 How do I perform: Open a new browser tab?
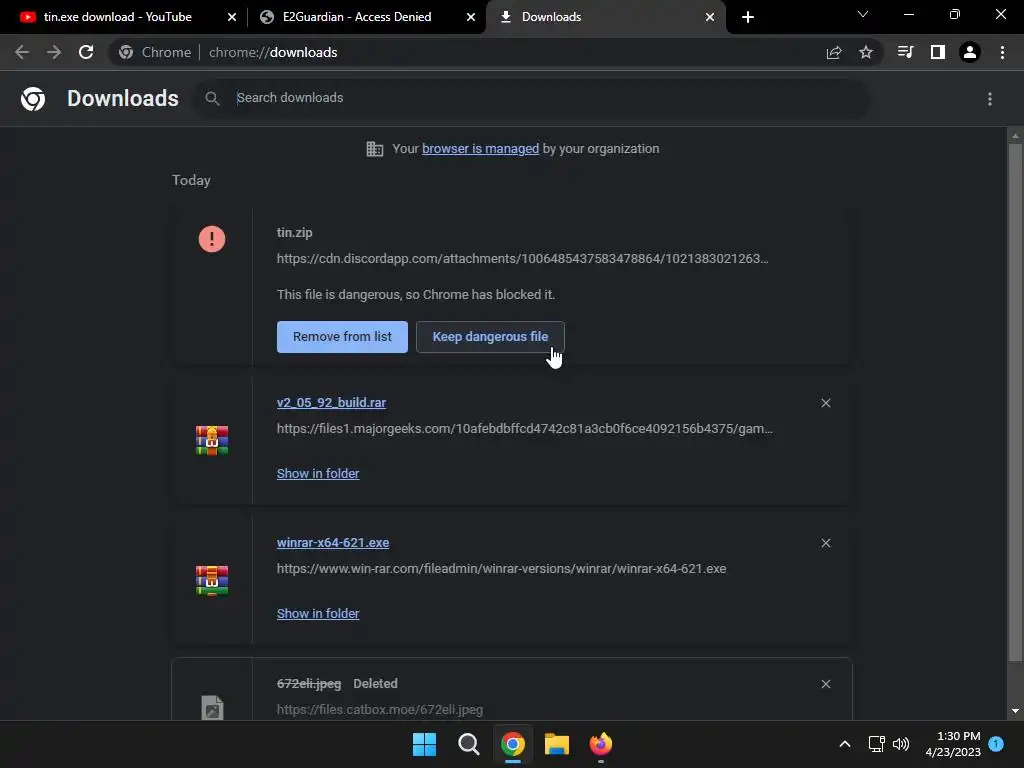pos(748,17)
